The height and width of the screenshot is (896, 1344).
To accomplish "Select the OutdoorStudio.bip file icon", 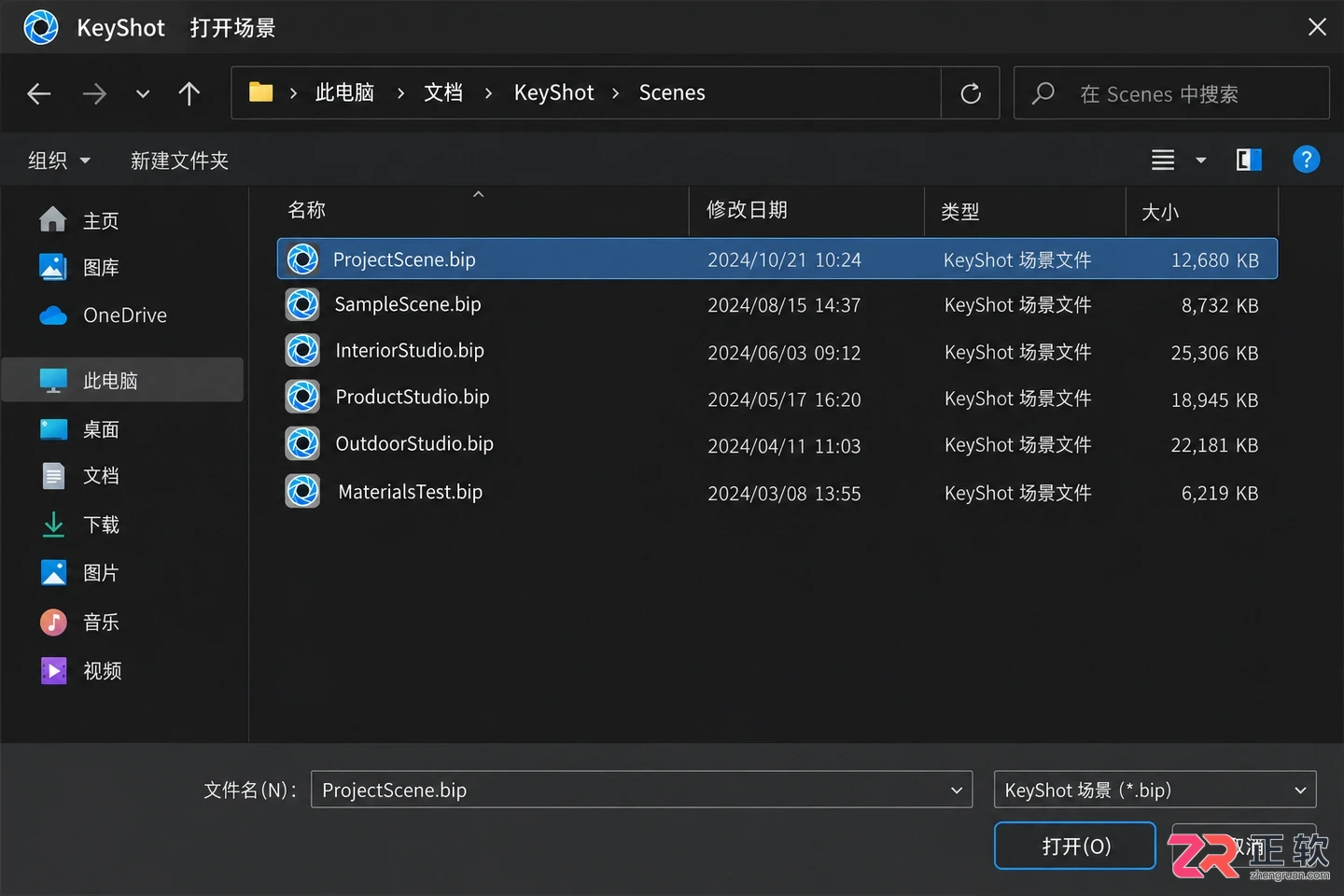I will tap(302, 443).
